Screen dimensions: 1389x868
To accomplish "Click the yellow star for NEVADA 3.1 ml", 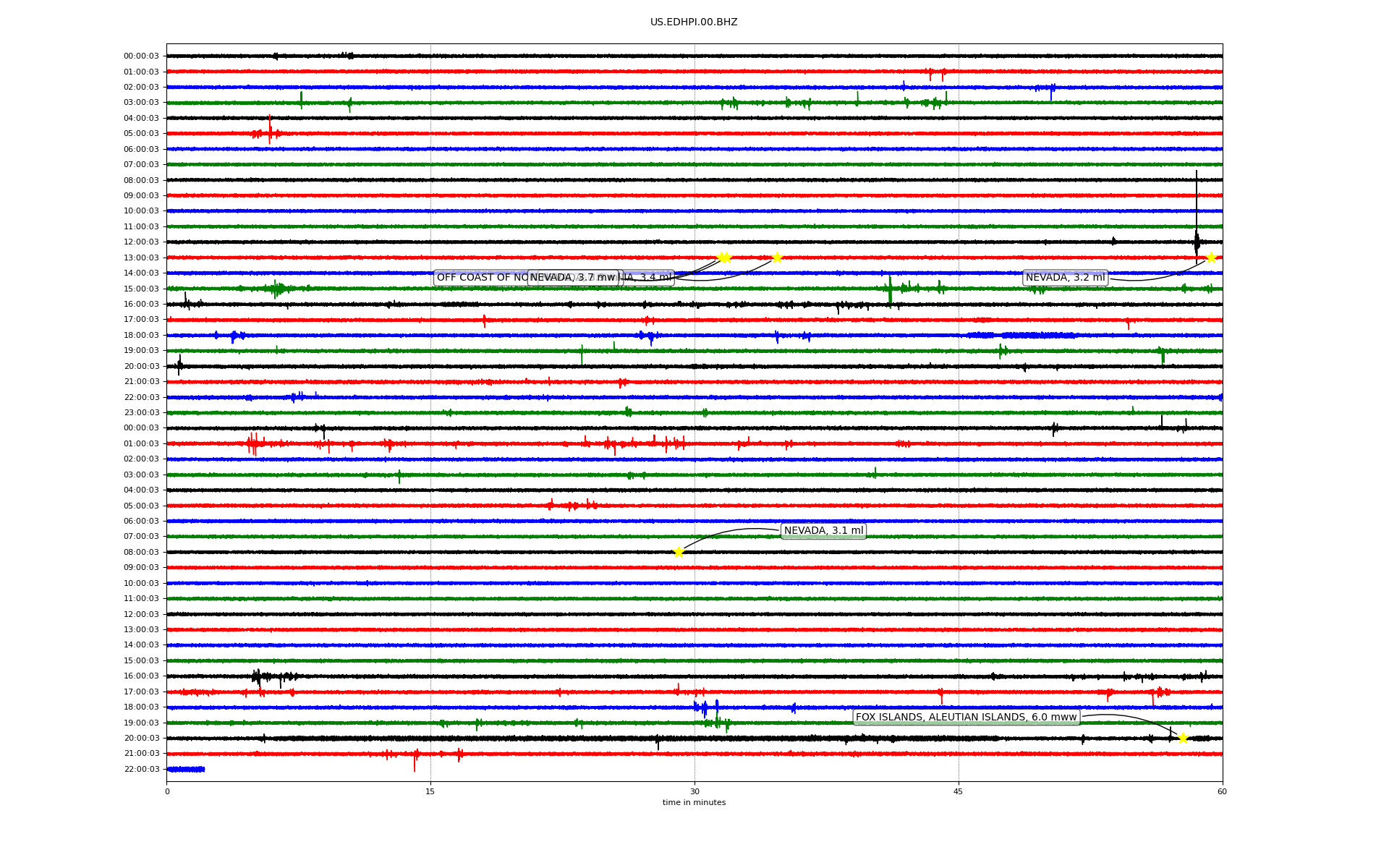I will (679, 552).
